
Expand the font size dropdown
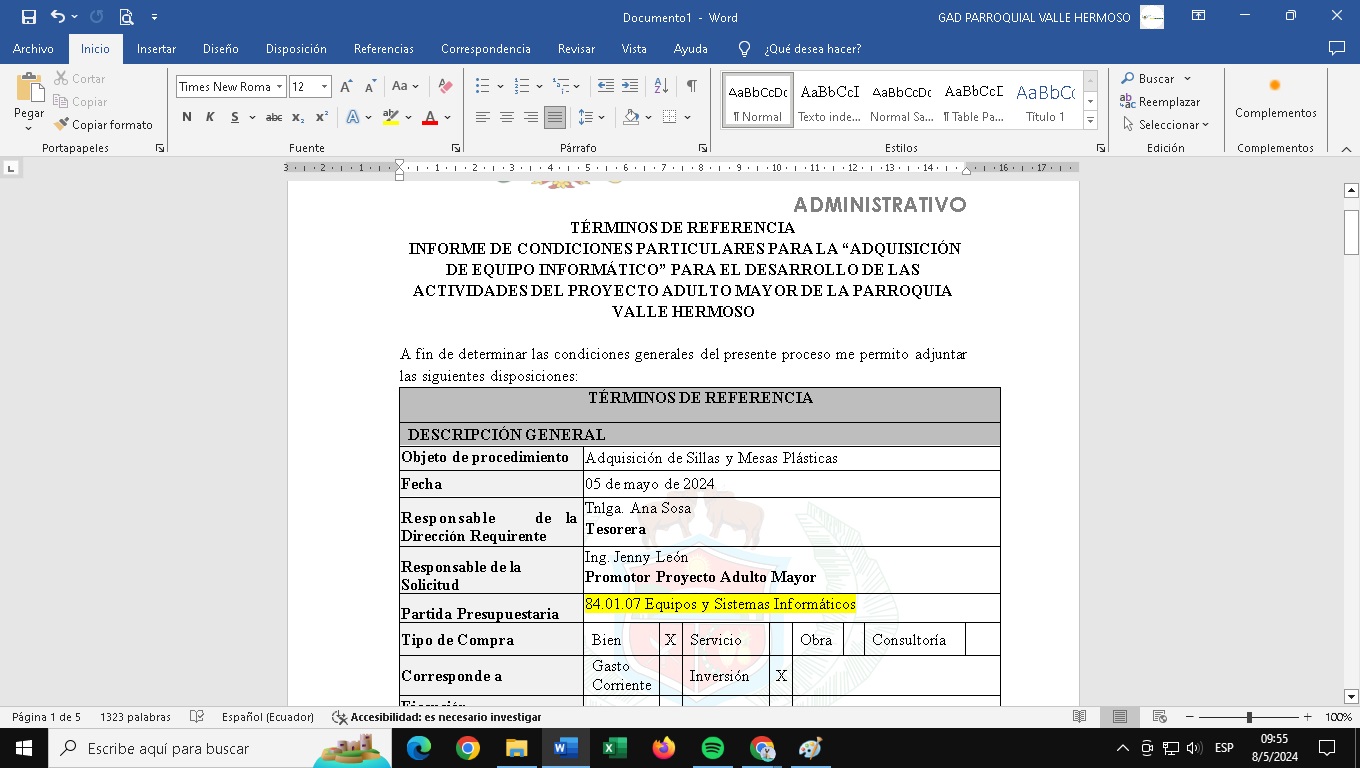pos(324,87)
